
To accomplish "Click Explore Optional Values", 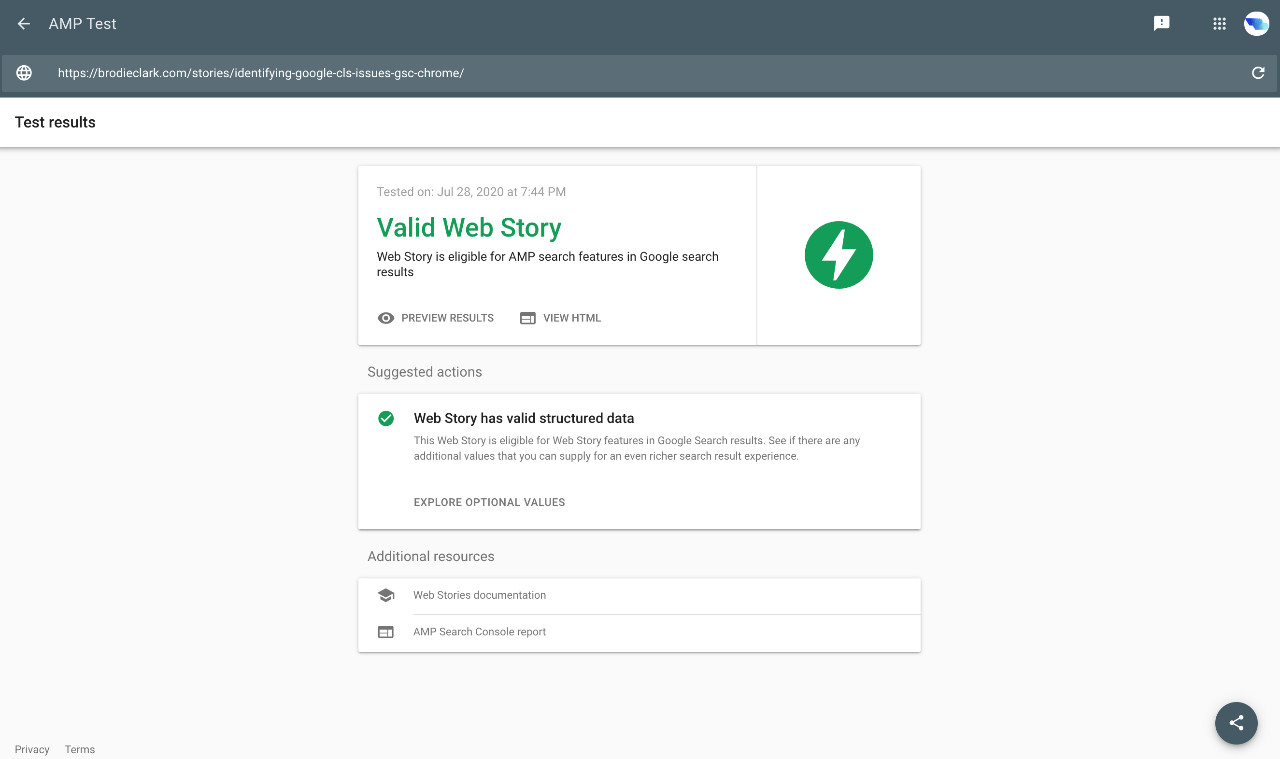I will pos(489,502).
